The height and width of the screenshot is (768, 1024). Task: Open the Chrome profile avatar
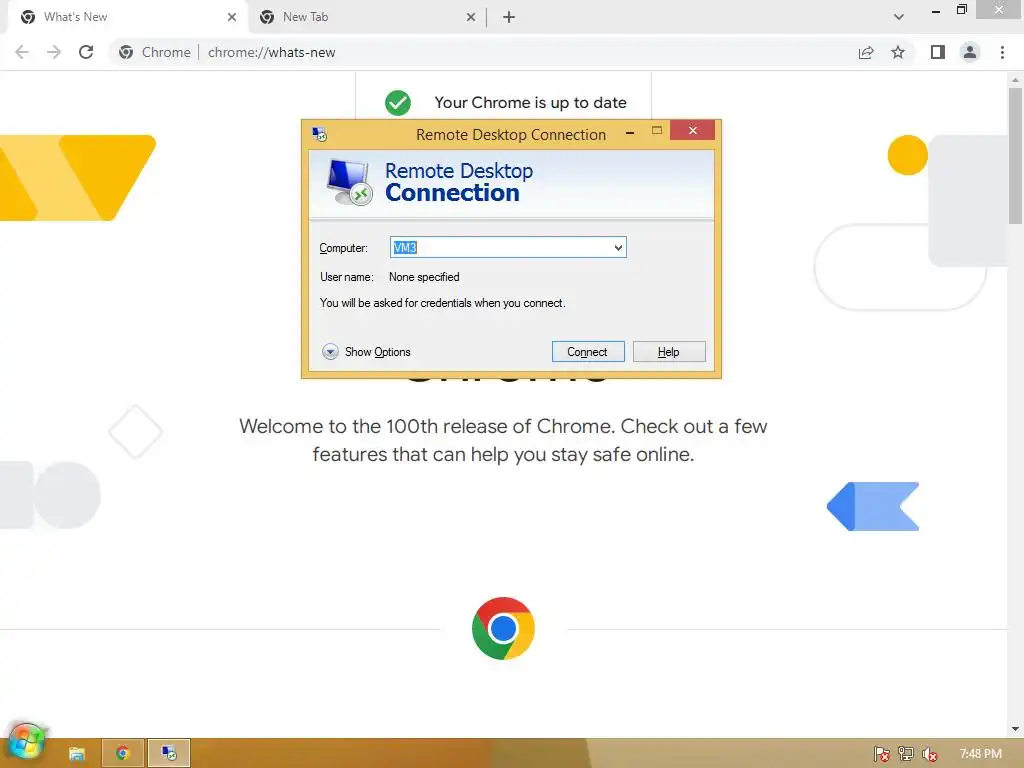(970, 52)
